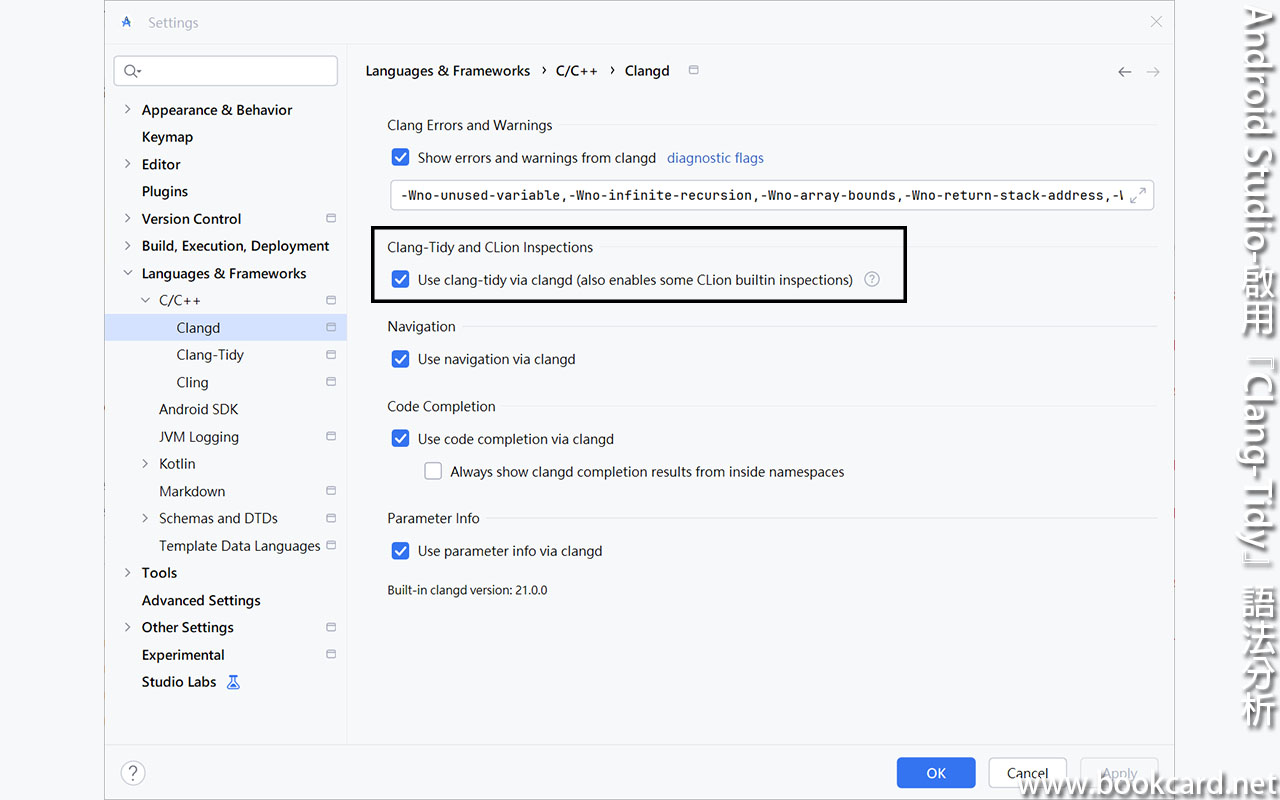Click the project icon on Template Data Languages row
Viewport: 1280px width, 800px height.
(331, 545)
